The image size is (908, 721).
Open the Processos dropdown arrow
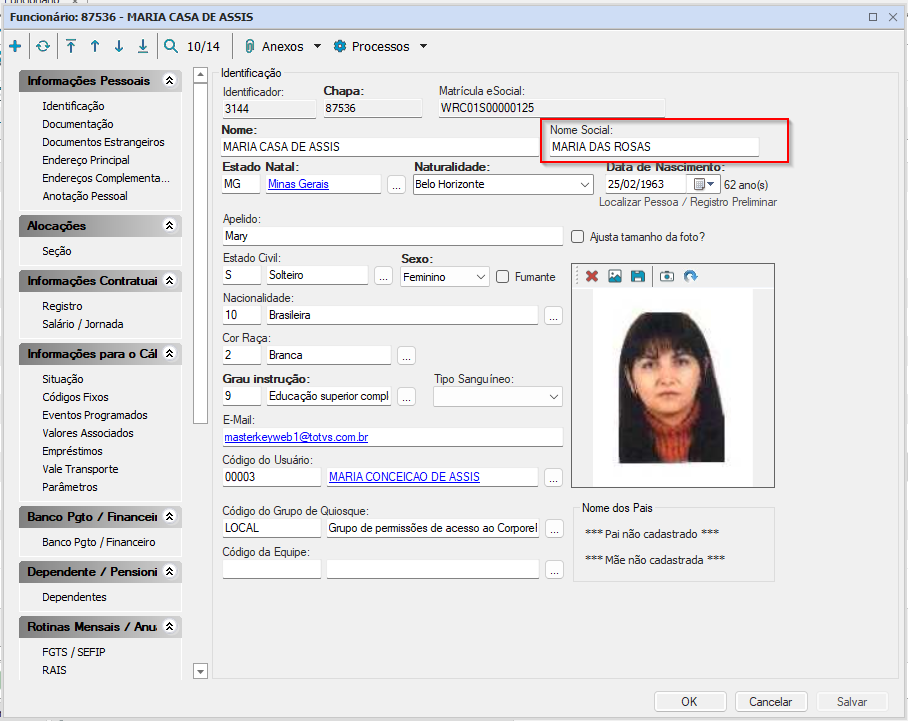point(423,46)
